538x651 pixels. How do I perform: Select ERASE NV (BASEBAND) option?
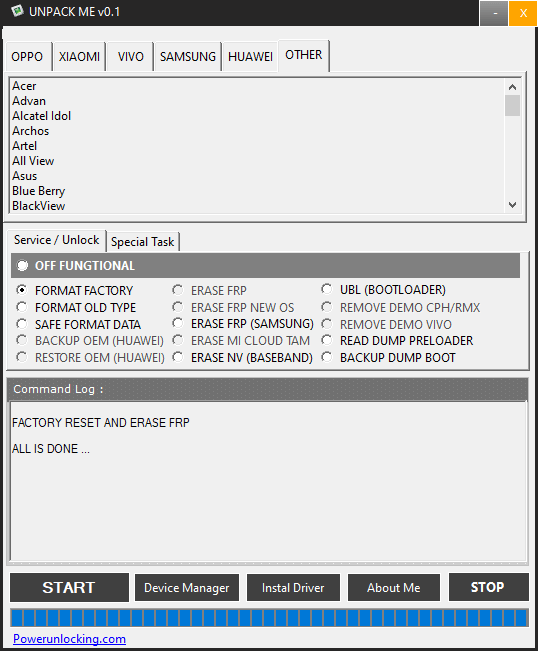[x=178, y=357]
